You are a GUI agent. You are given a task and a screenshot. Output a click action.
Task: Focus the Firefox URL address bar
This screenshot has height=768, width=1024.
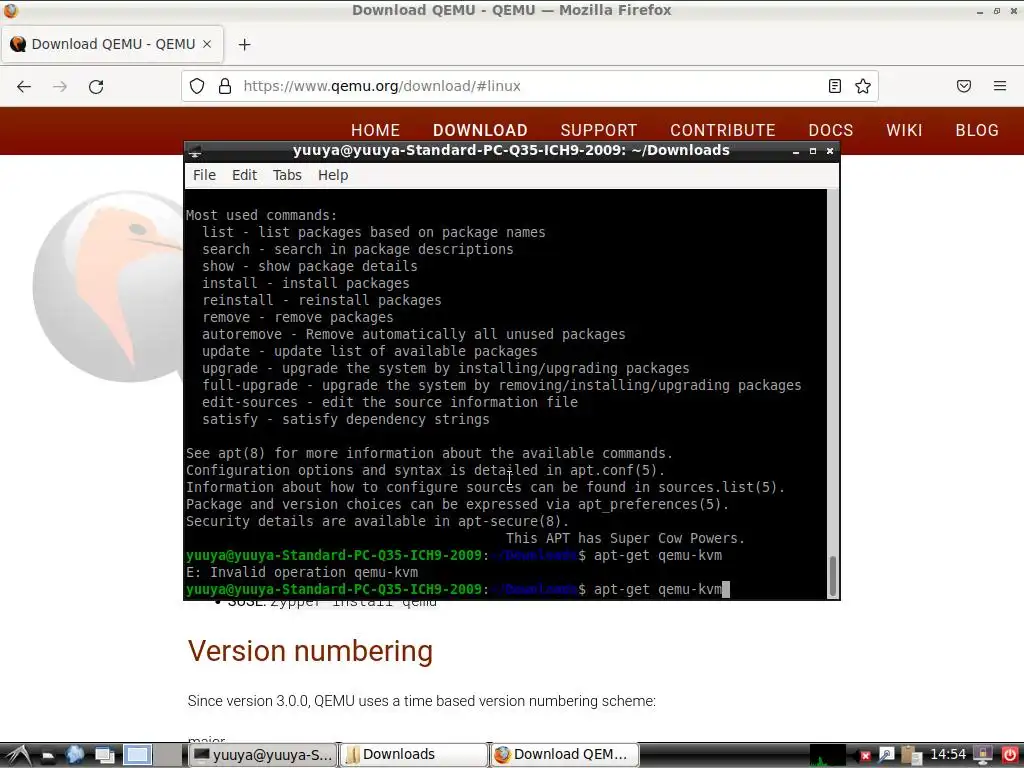[x=529, y=86]
